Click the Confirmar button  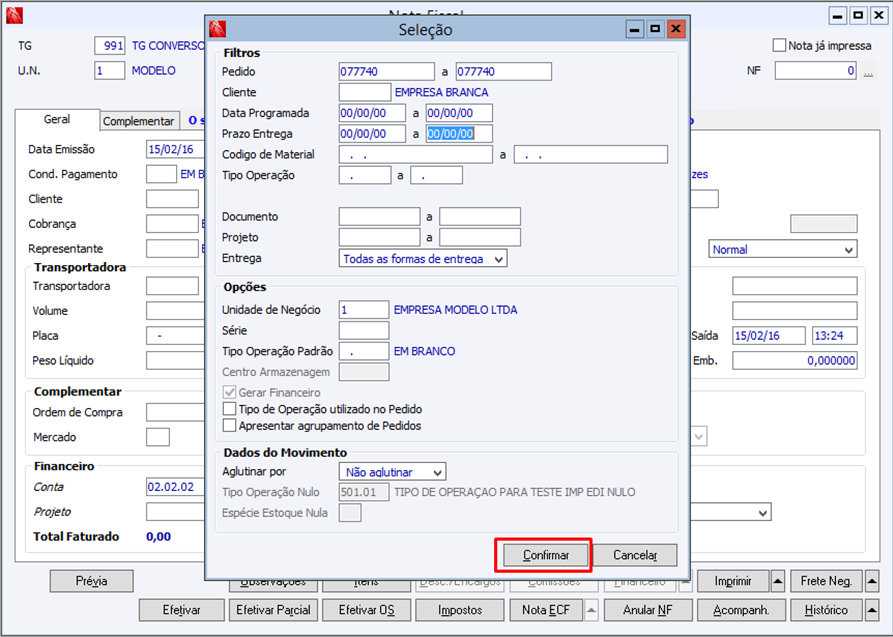coord(546,555)
